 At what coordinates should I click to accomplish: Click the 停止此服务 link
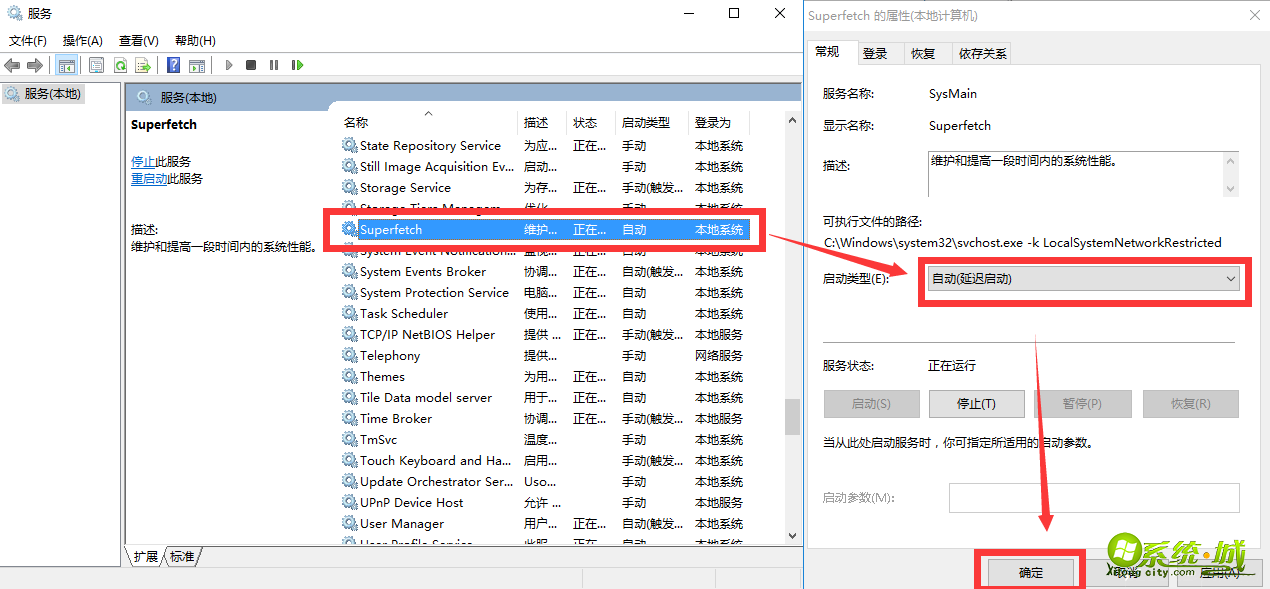[162, 161]
